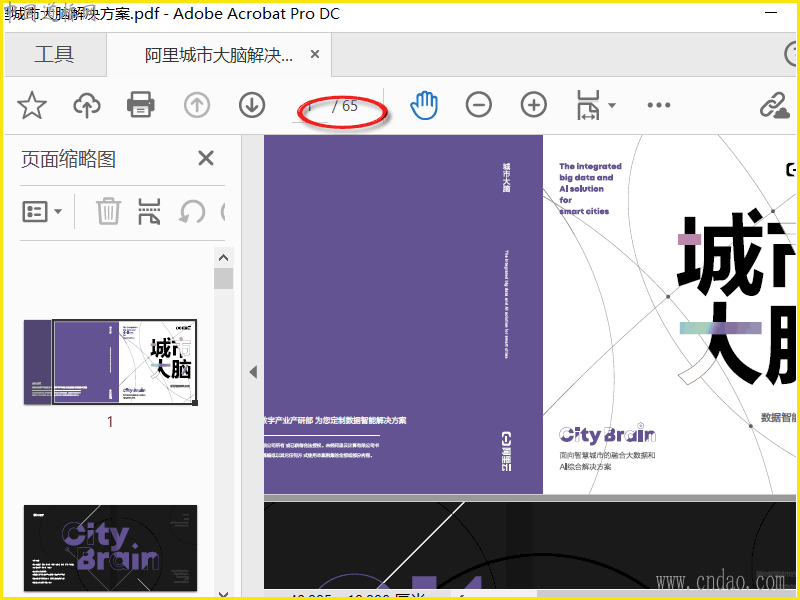This screenshot has width=800, height=600.
Task: Go to previous page with up arrow
Action: (x=197, y=106)
